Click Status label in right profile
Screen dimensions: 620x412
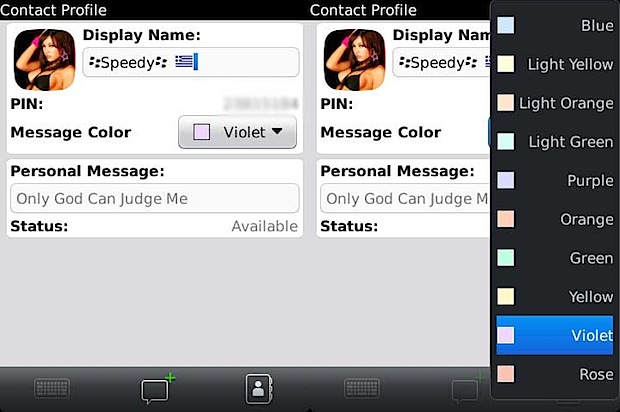pos(349,226)
